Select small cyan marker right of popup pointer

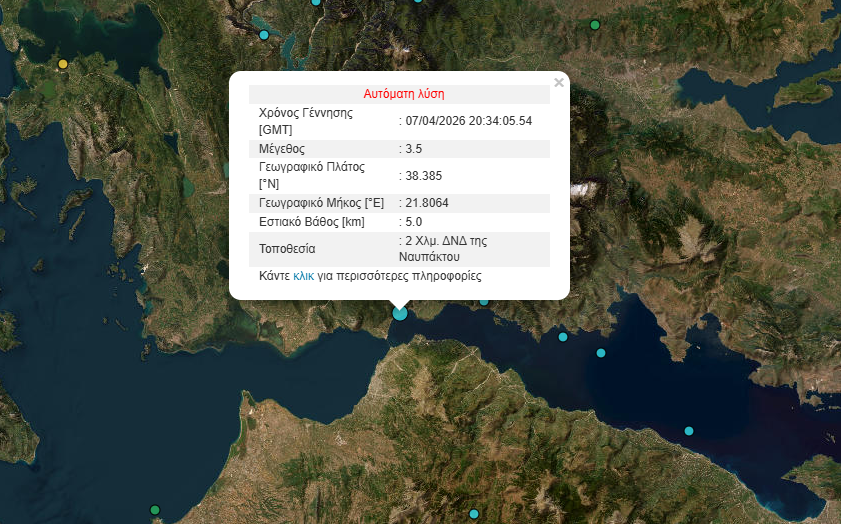point(484,301)
